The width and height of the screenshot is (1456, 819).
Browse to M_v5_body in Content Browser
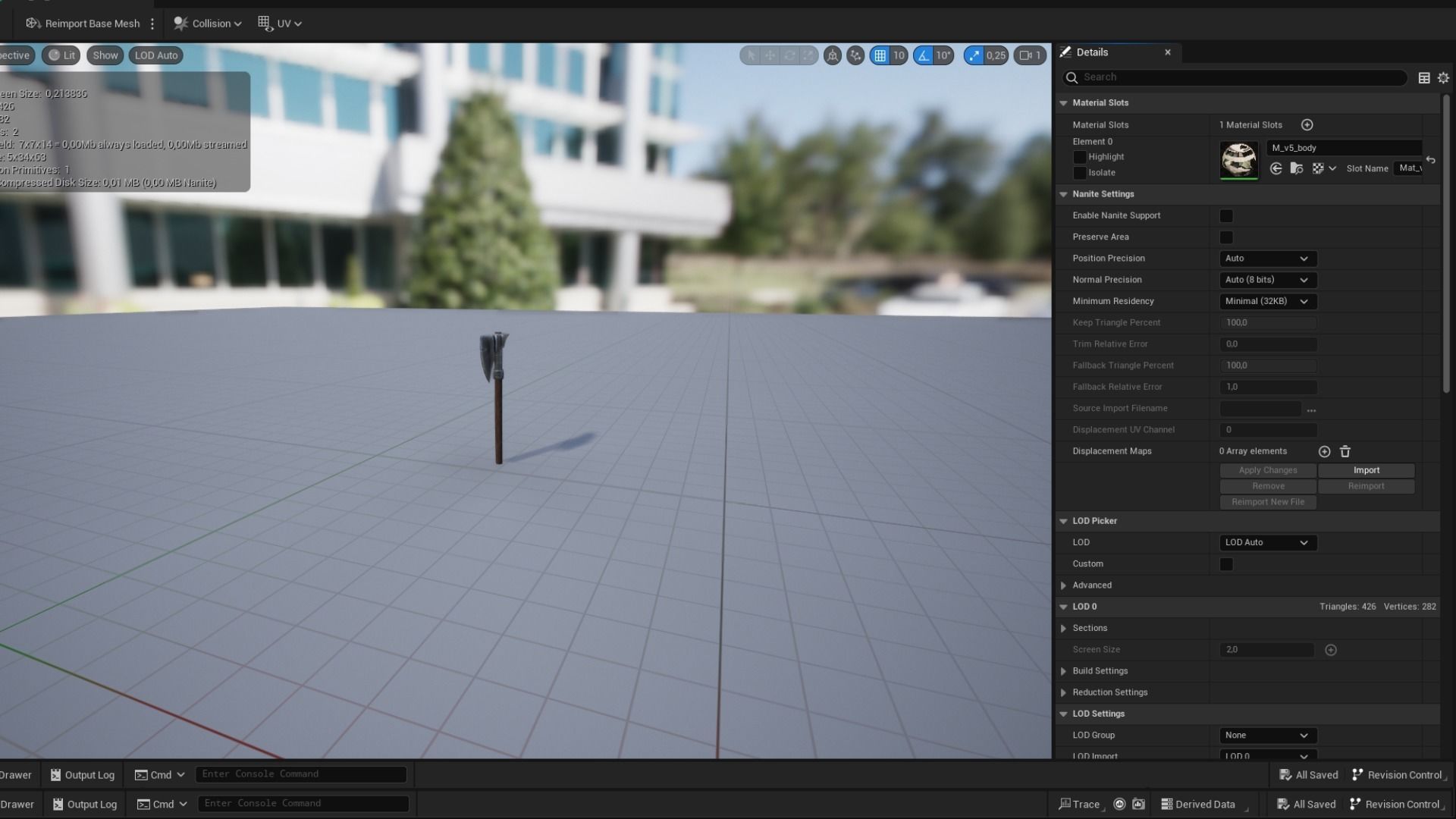1297,168
